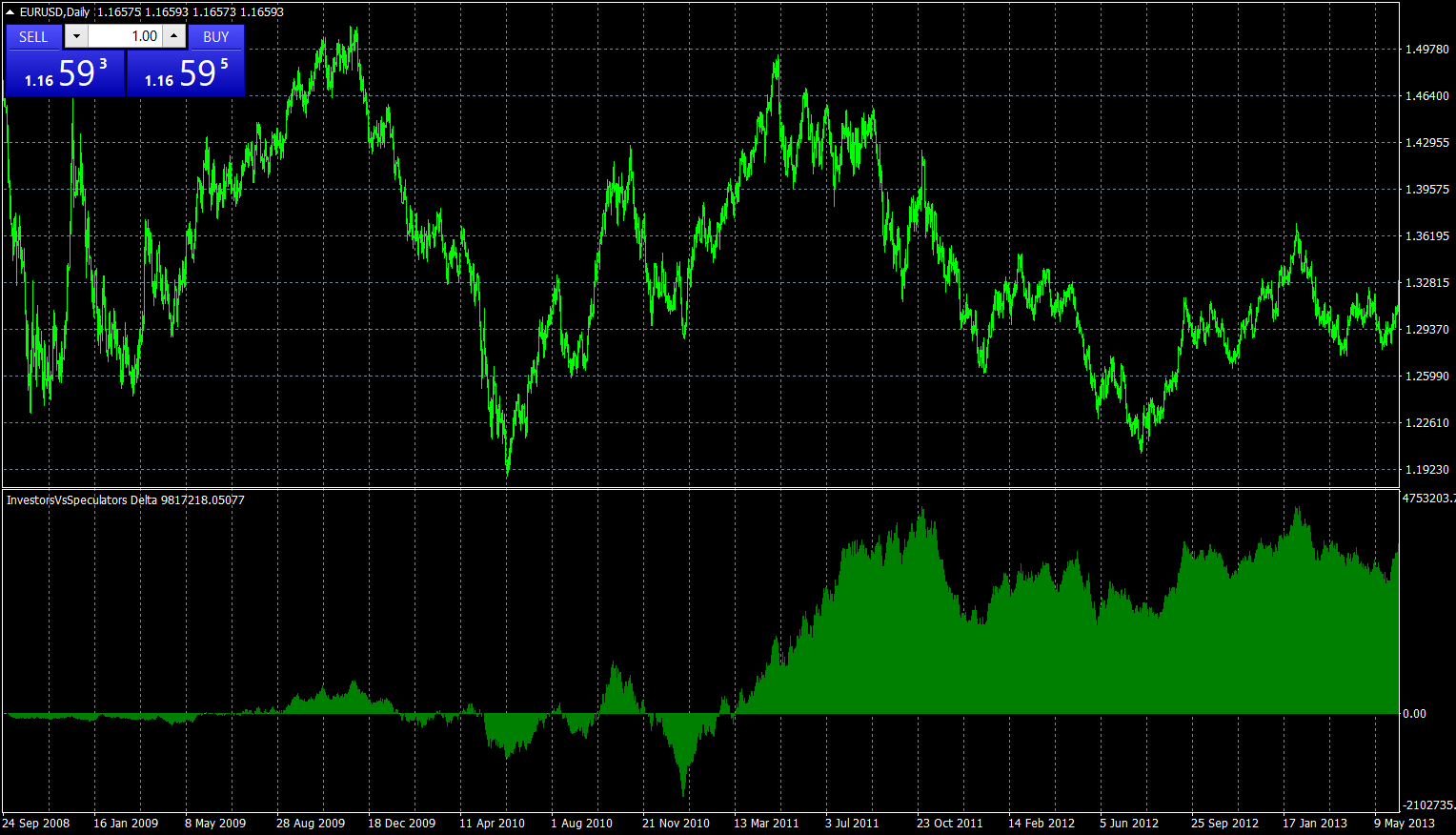
Task: Click the 0.00 level on indicator scale
Action: point(1415,713)
